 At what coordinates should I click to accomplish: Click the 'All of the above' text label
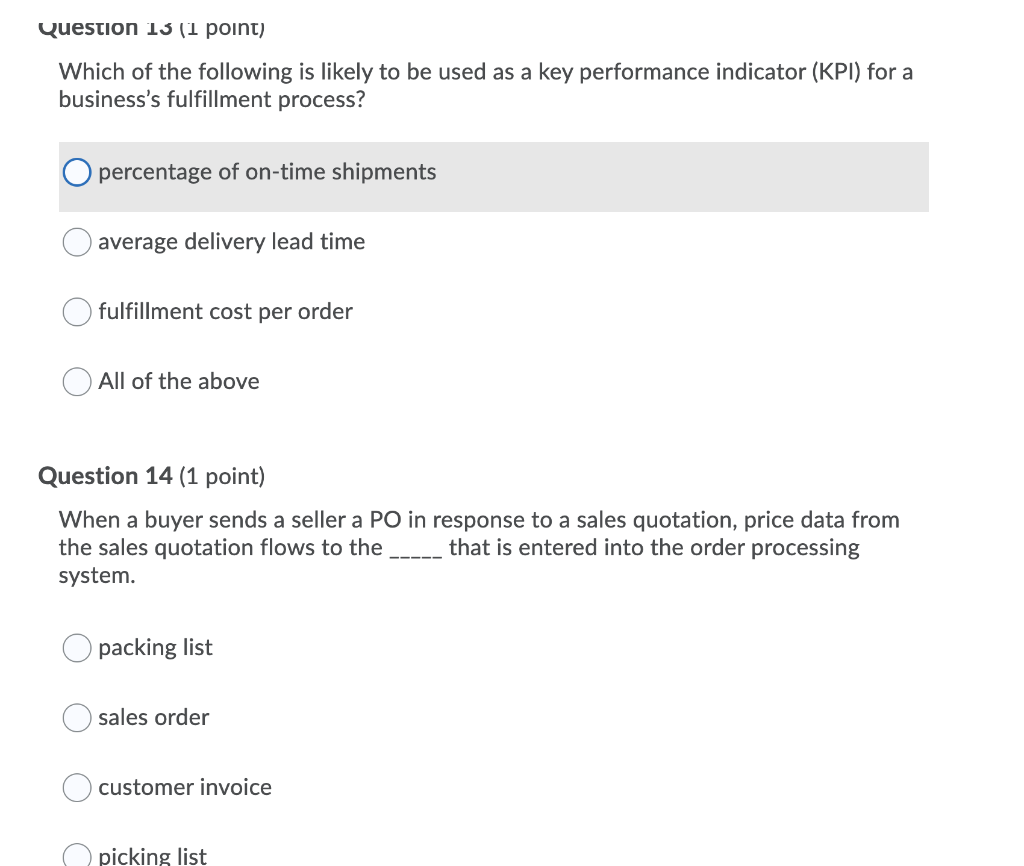178,381
